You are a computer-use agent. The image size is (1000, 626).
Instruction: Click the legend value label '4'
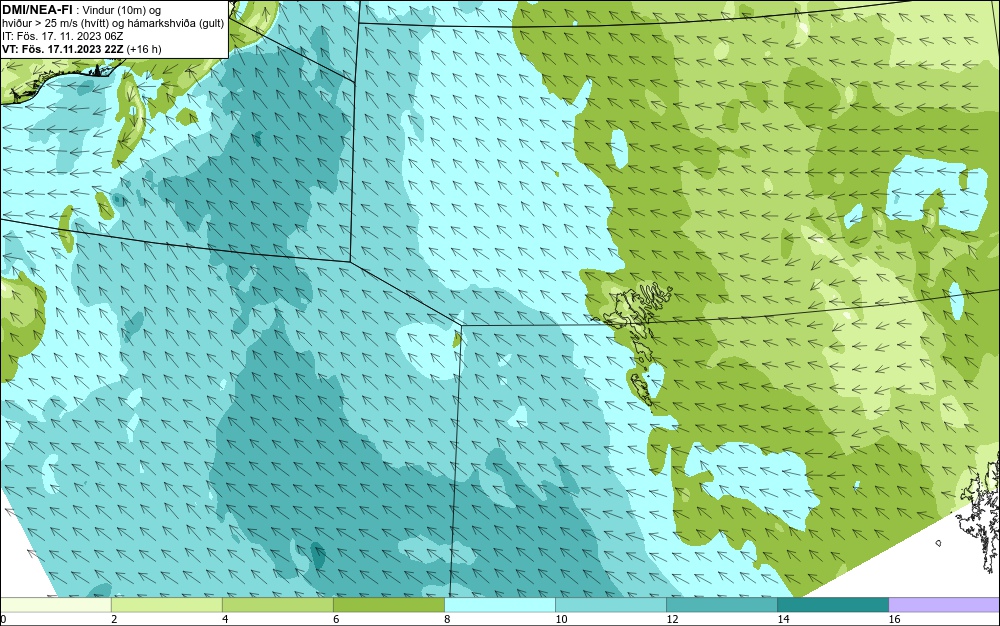click(225, 619)
